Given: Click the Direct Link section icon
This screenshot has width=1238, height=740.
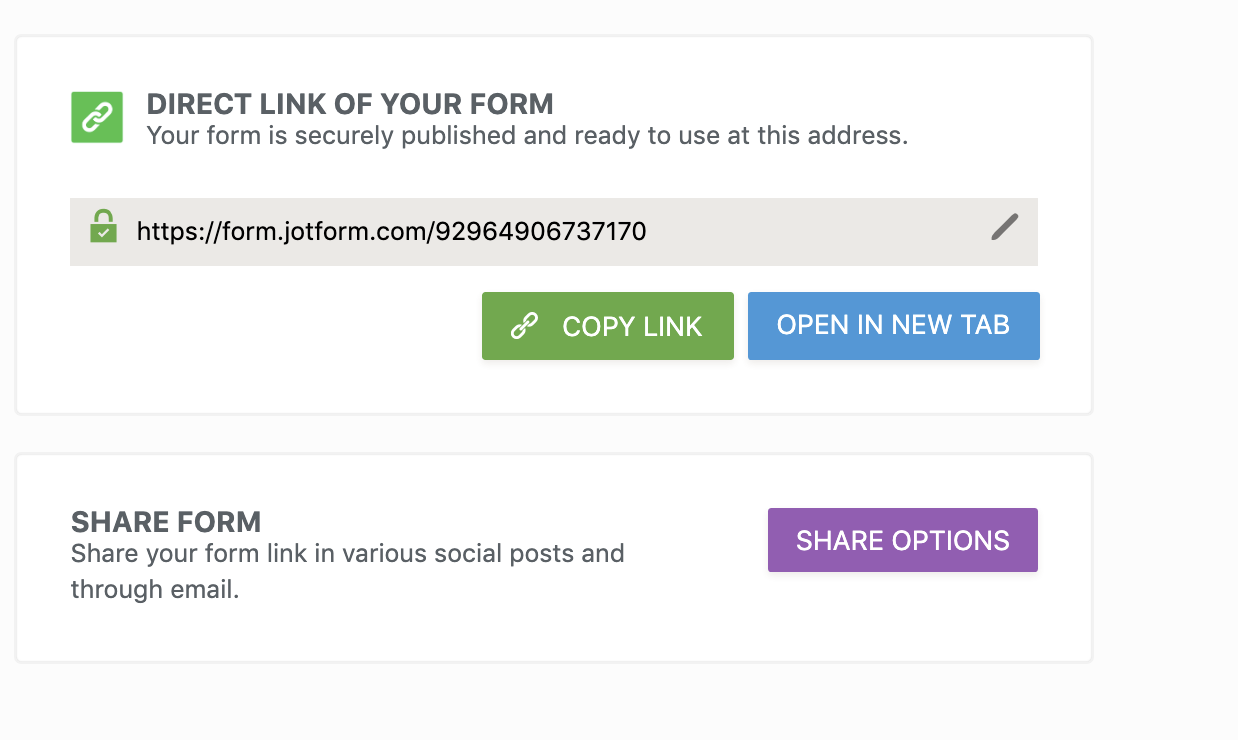Looking at the screenshot, I should click(96, 116).
